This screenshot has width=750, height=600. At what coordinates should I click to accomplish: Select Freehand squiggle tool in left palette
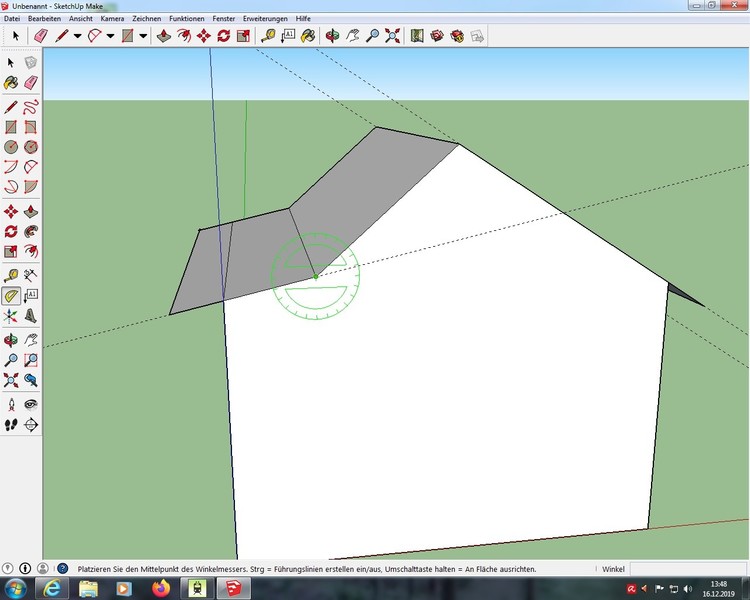(x=31, y=107)
